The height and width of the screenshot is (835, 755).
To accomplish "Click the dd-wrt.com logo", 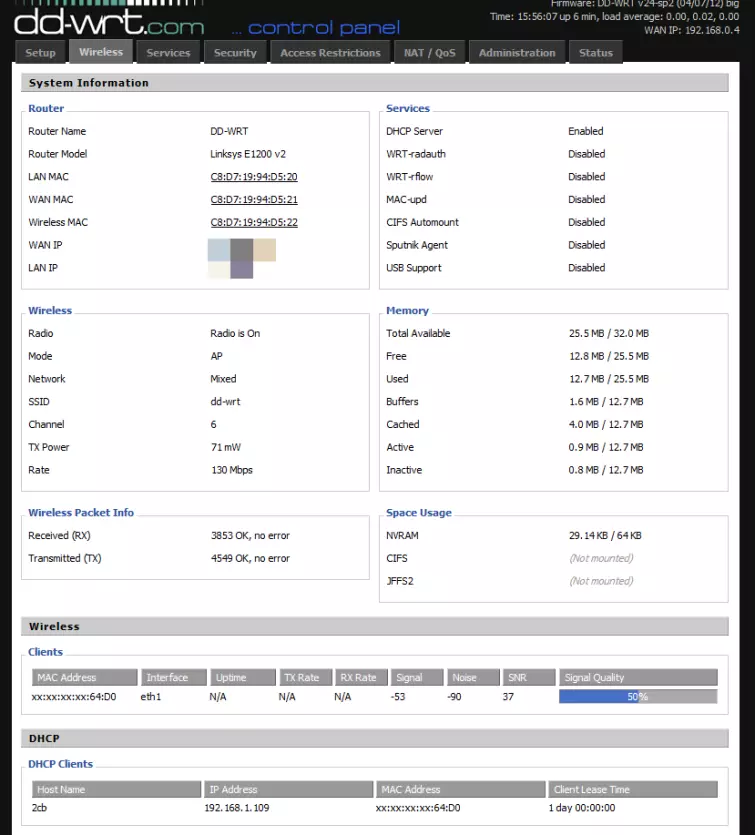I will (x=108, y=20).
